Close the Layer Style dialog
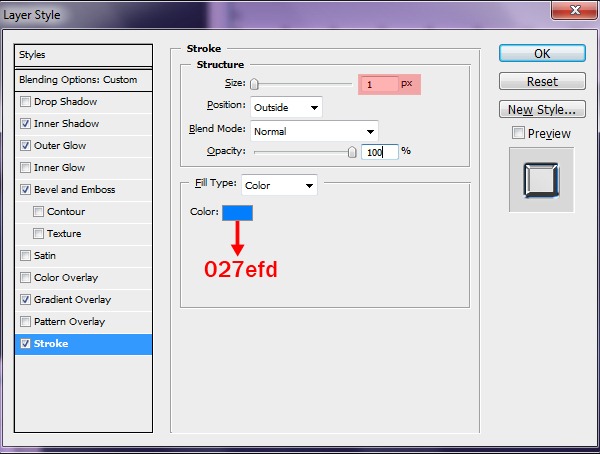This screenshot has width=600, height=454. click(575, 10)
